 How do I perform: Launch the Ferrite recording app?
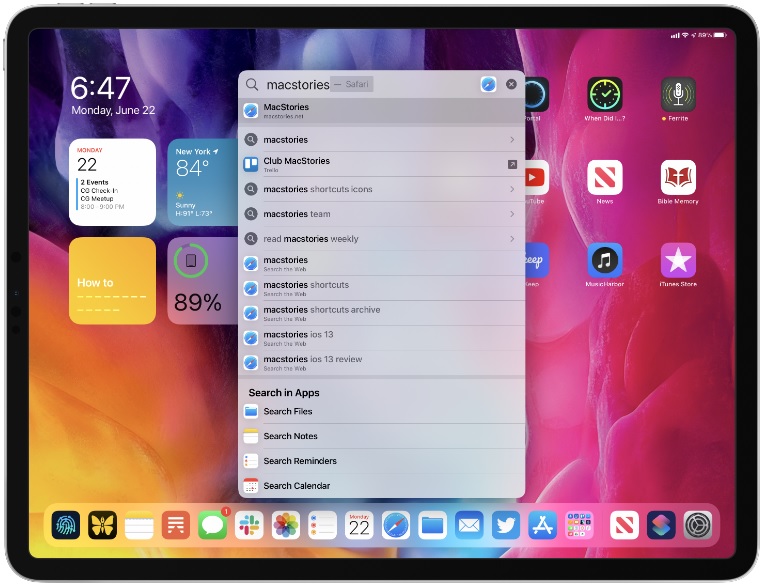click(678, 95)
